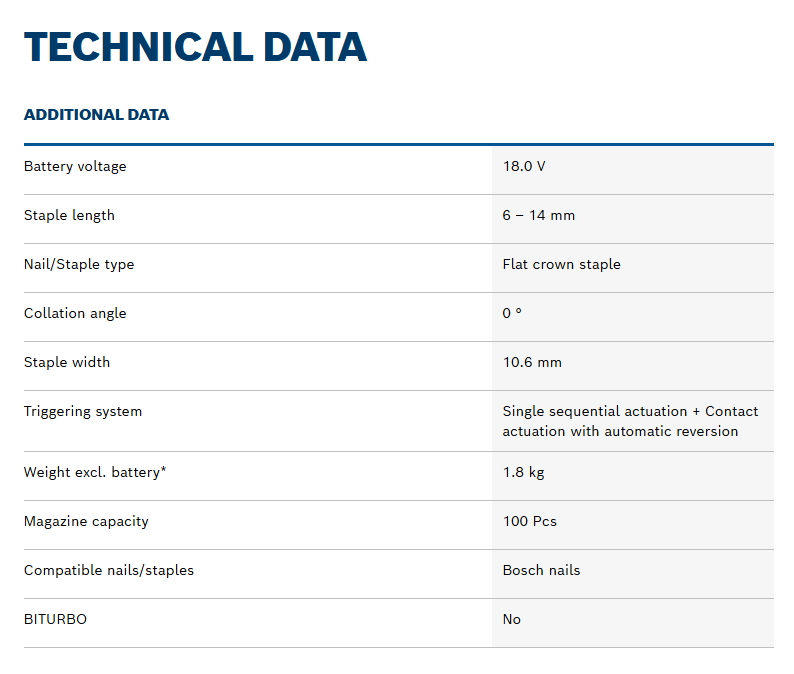The width and height of the screenshot is (794, 674).
Task: Click the Triggering system label
Action: (x=83, y=411)
